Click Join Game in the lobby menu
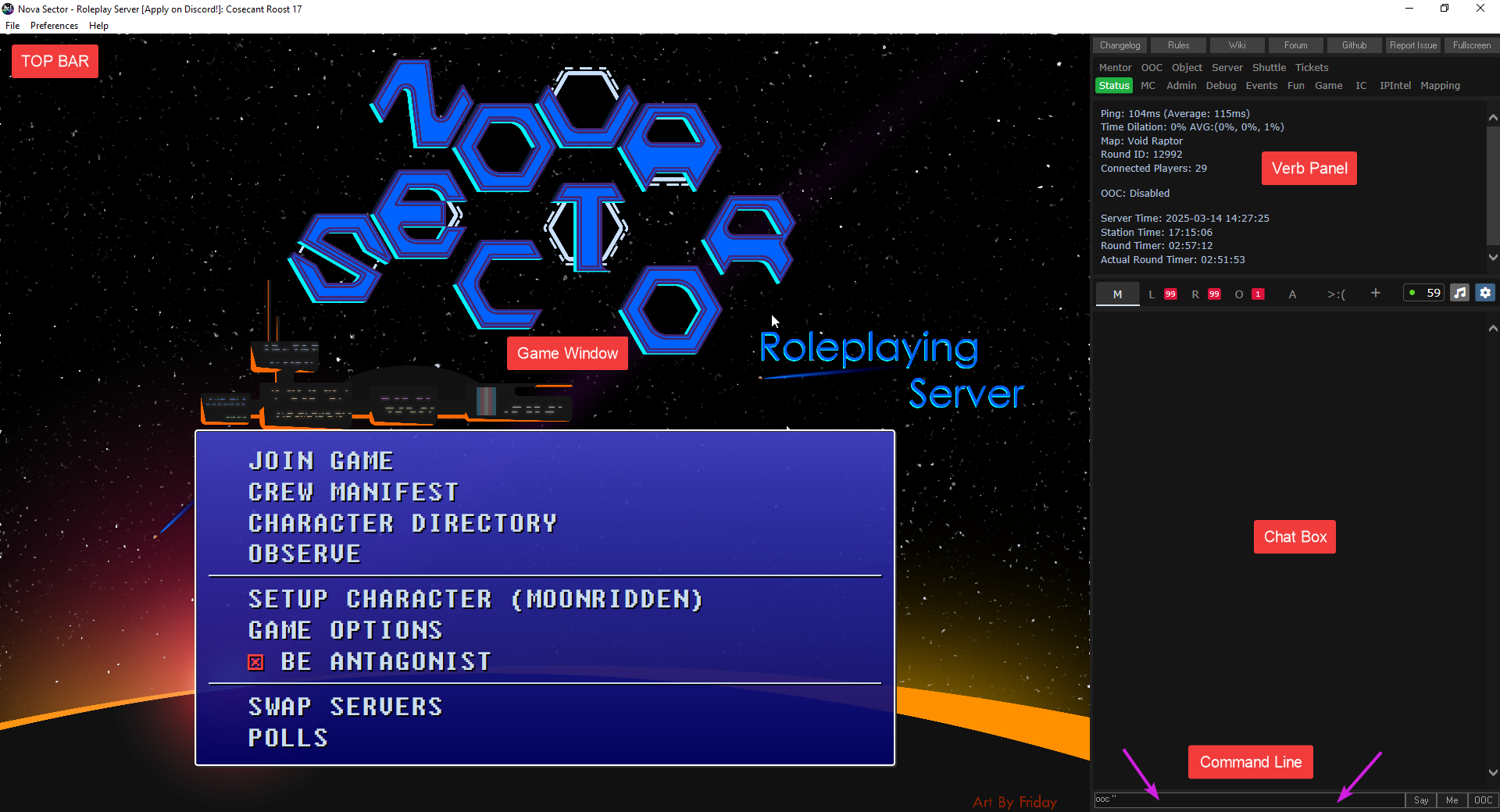The height and width of the screenshot is (812, 1500). pos(320,461)
